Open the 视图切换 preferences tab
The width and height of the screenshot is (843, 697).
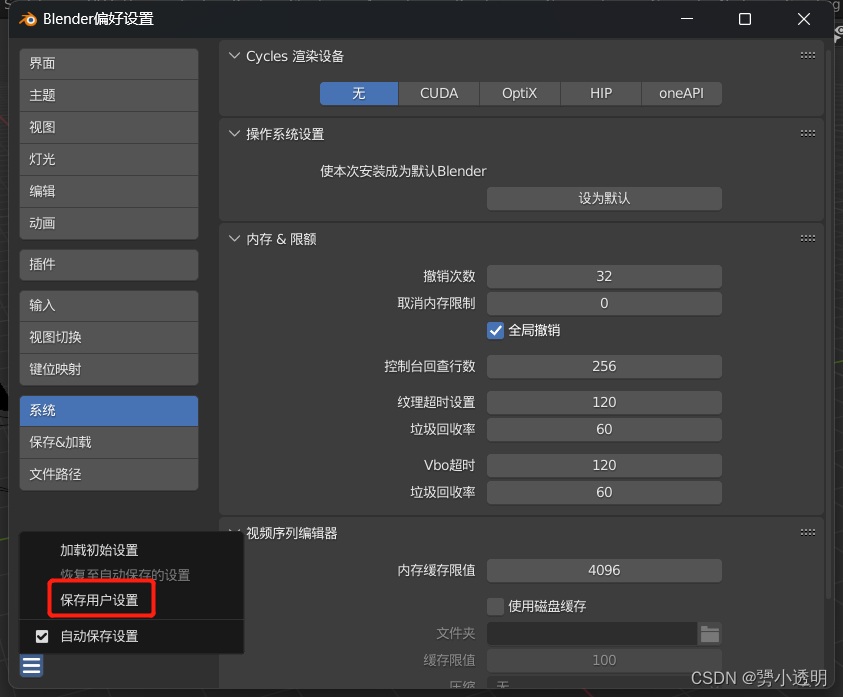tap(109, 338)
